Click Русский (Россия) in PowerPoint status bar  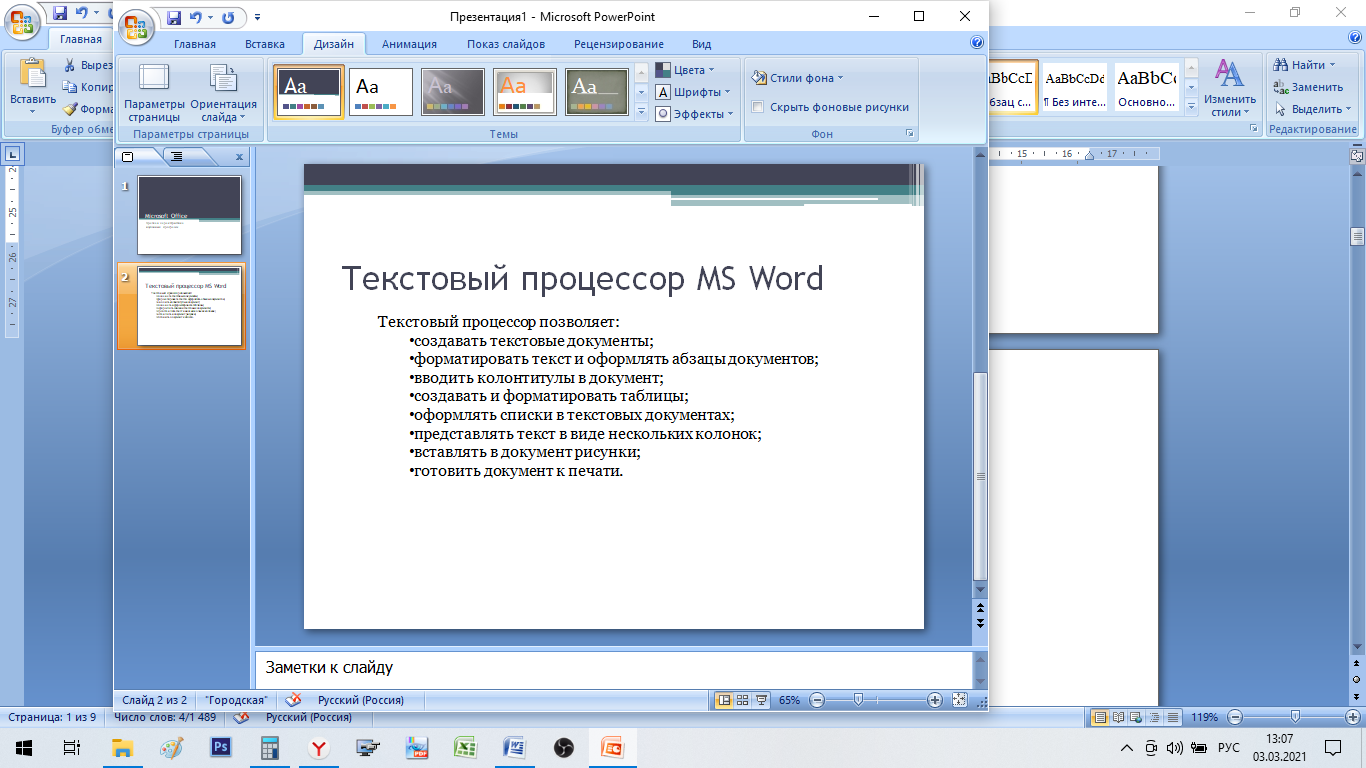361,700
